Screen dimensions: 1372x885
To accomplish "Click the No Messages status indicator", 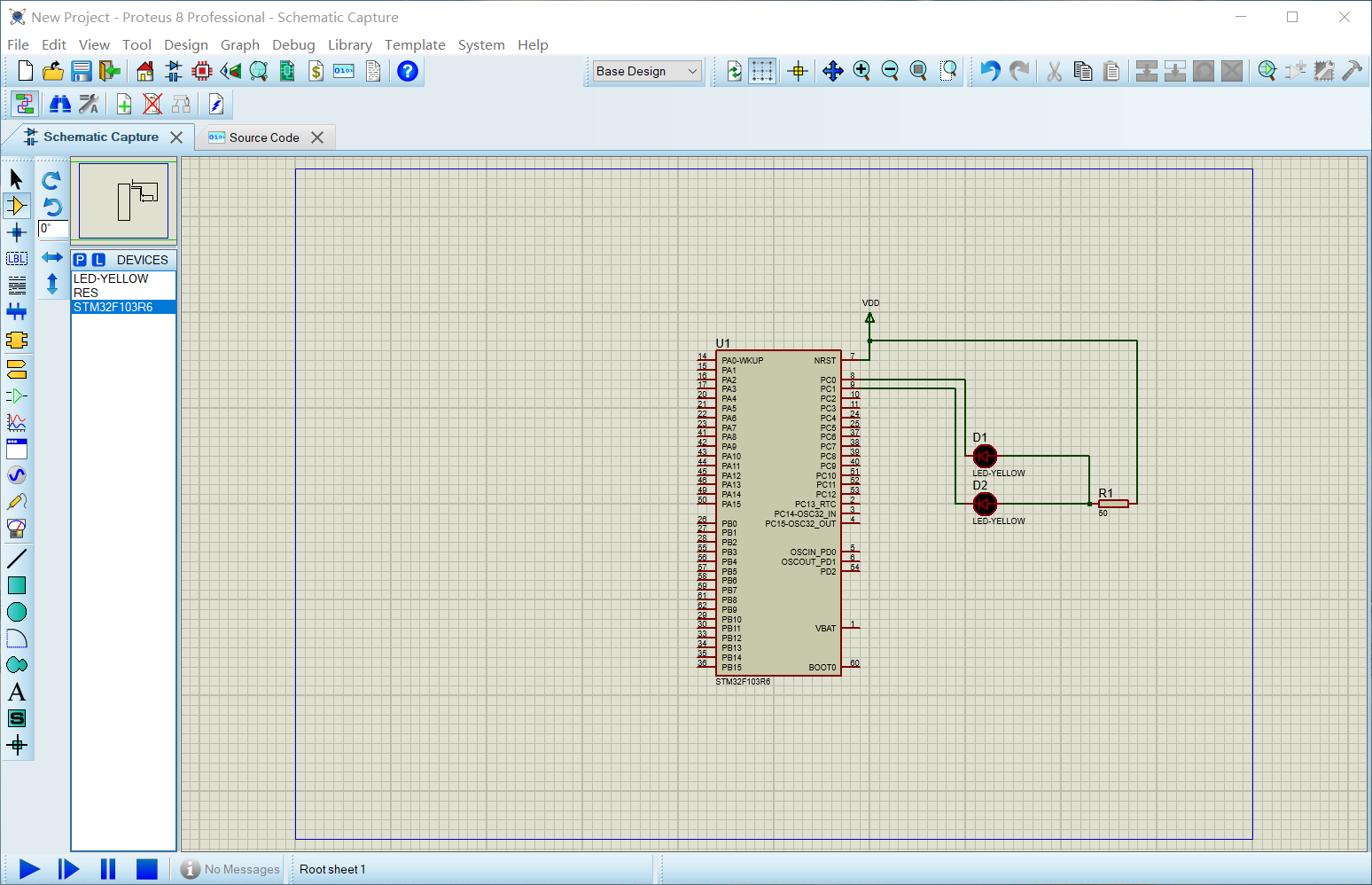I will 230,869.
